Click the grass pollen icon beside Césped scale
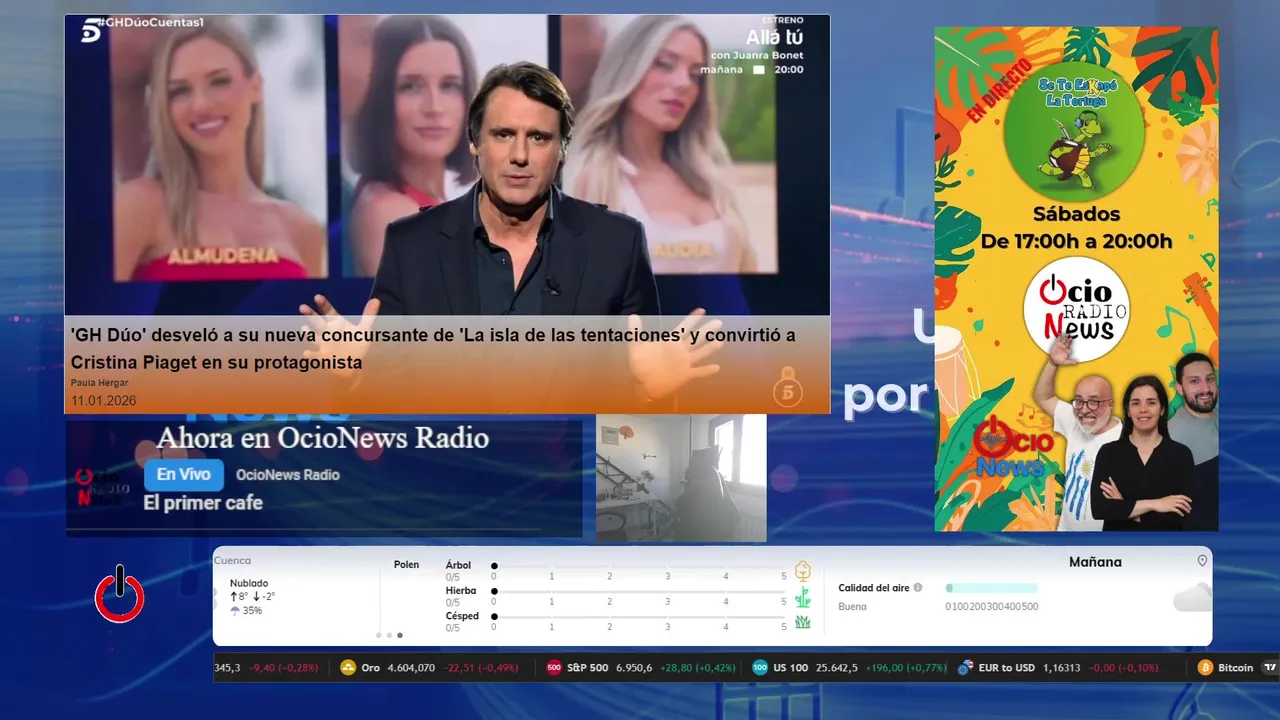Viewport: 1280px width, 720px height. [802, 622]
